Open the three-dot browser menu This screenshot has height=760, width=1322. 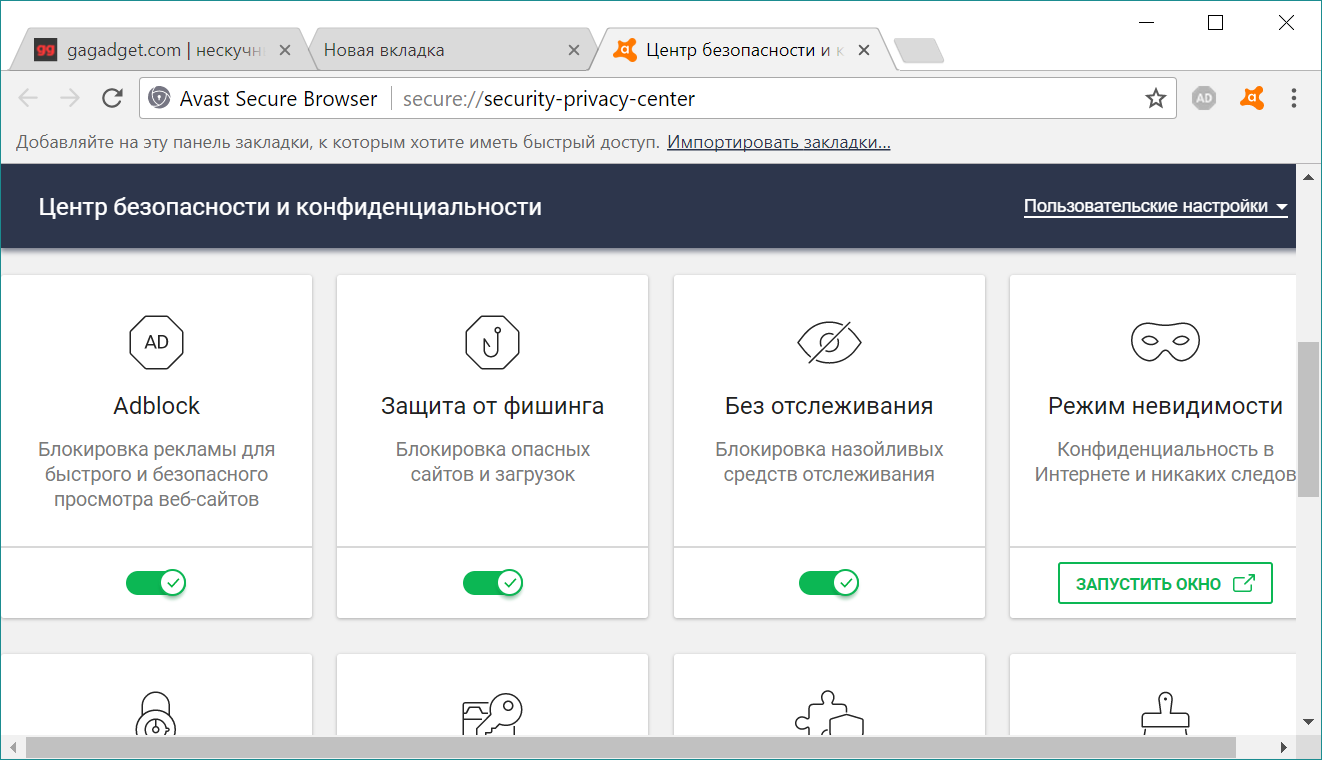[x=1294, y=98]
